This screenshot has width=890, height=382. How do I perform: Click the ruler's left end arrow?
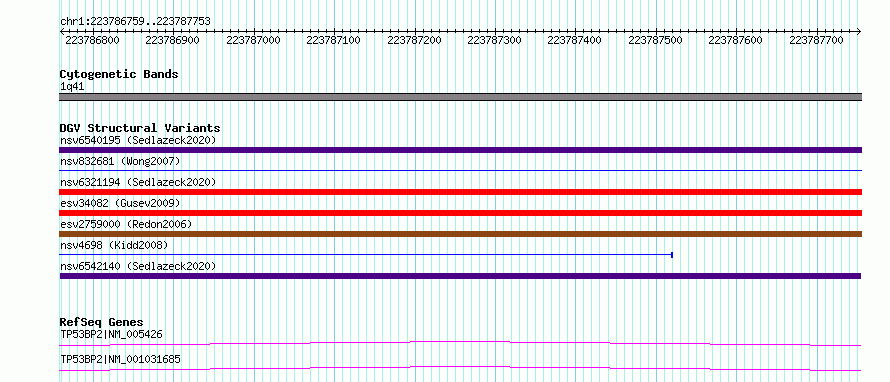[x=62, y=31]
